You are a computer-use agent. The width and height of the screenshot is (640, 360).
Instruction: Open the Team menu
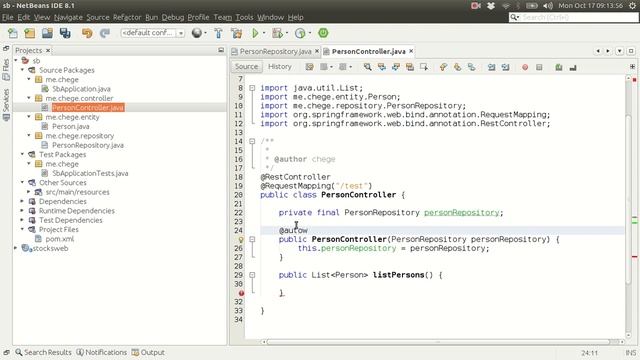(x=222, y=17)
